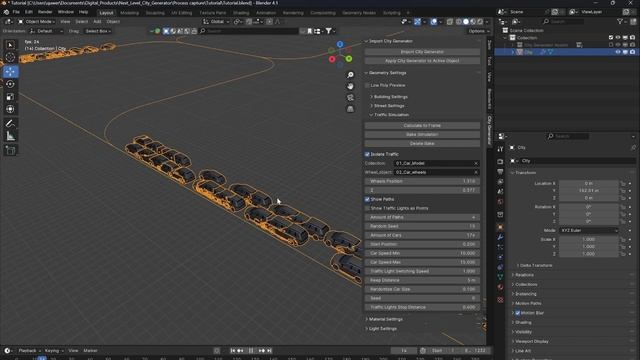Viewport: 640px width, 360px height.
Task: Toggle the Motion Blur checkbox
Action: point(518,313)
